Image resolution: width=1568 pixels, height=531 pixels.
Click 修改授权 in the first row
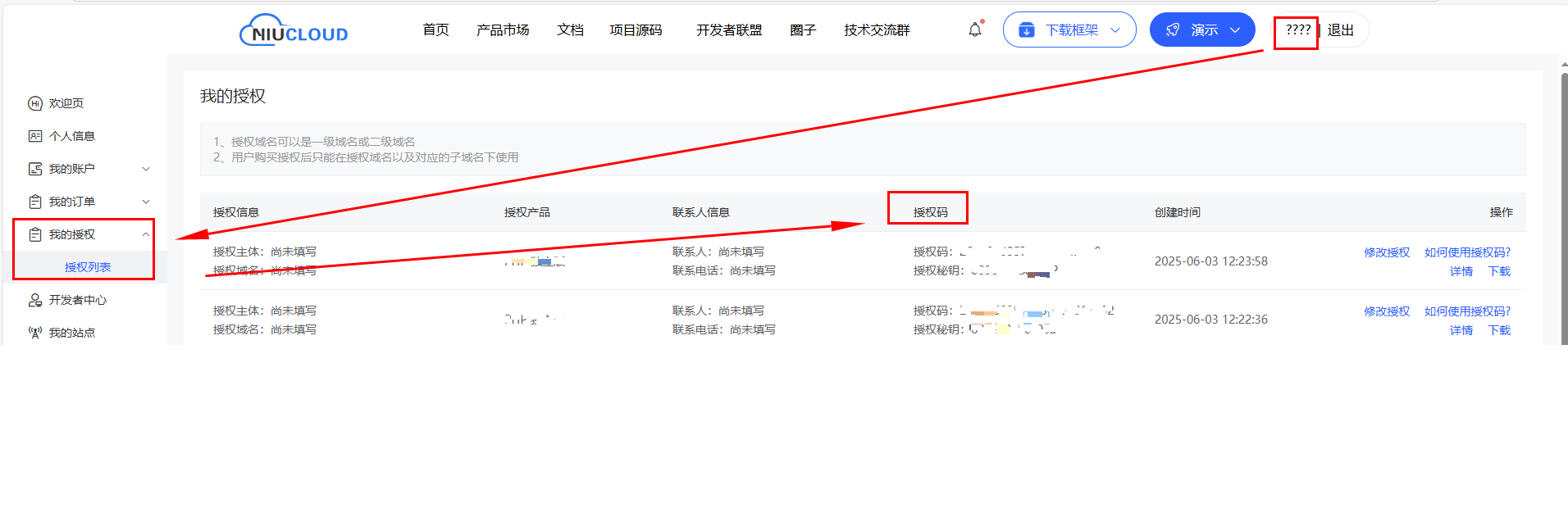(x=1387, y=252)
